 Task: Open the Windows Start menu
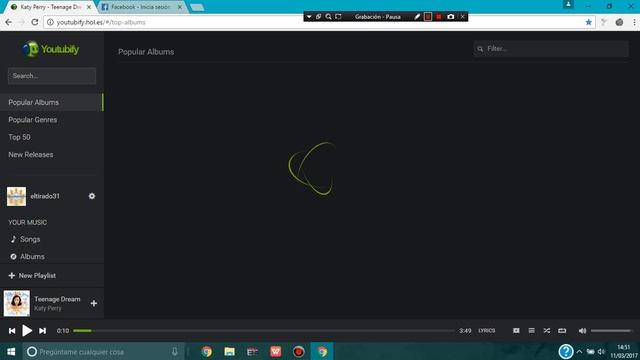(11, 351)
